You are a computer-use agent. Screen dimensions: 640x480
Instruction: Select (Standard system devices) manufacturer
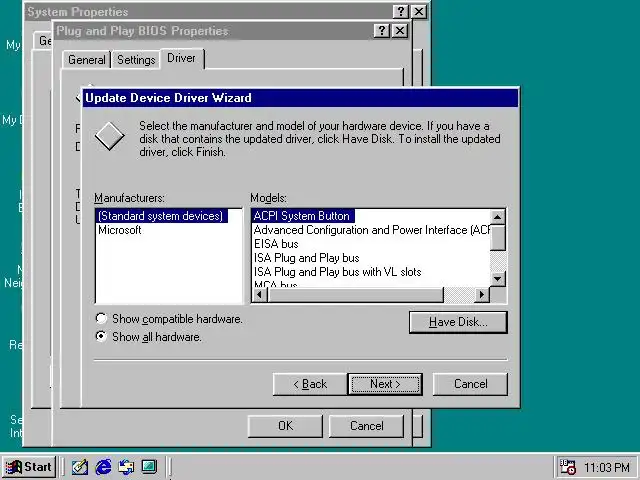[x=161, y=216]
